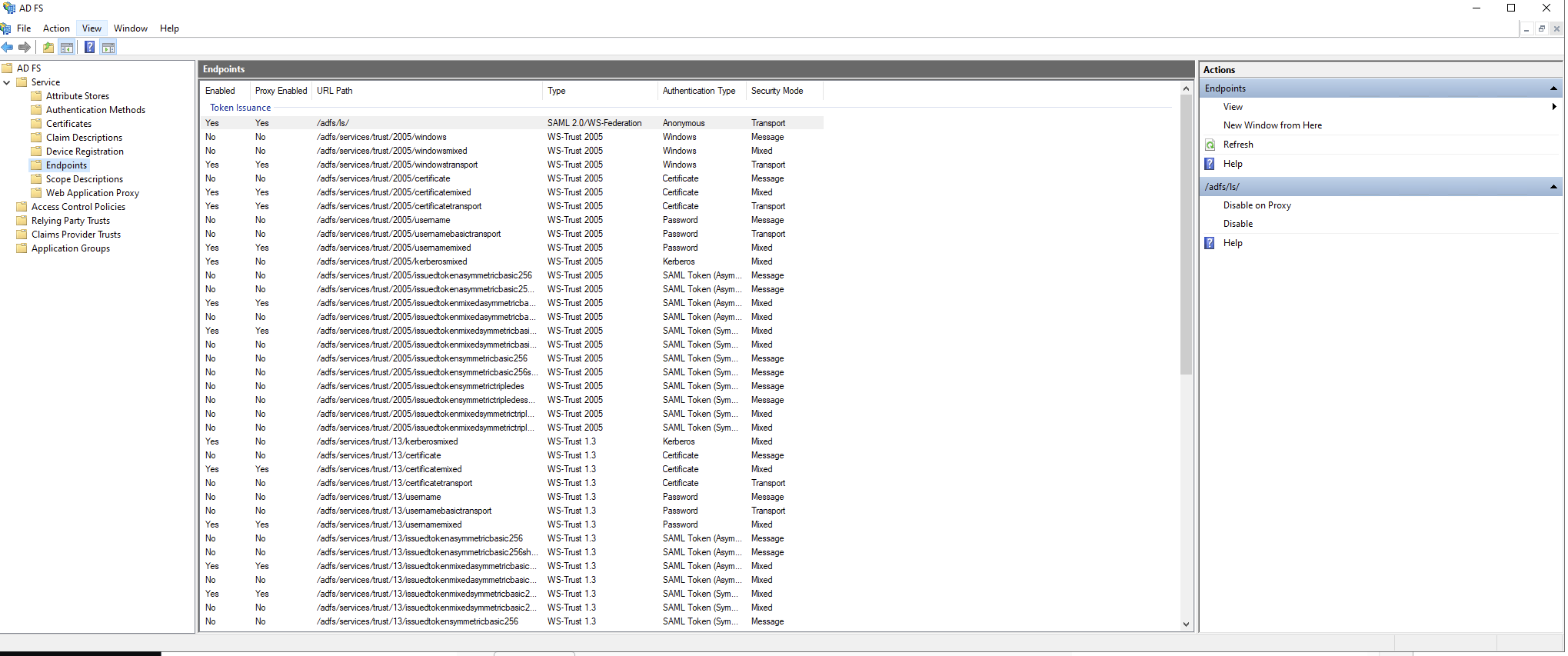Image resolution: width=1568 pixels, height=656 pixels.
Task: Click the Claim Descriptions folder icon
Action: 36,138
